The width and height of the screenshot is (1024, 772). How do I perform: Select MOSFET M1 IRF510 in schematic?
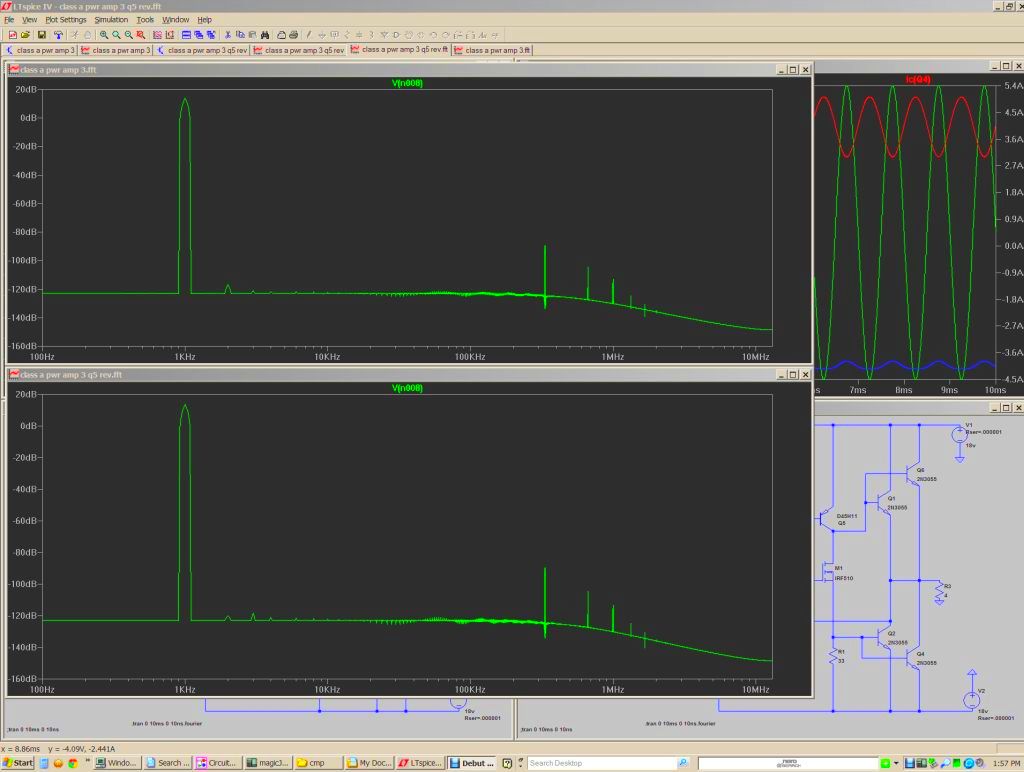click(x=829, y=572)
